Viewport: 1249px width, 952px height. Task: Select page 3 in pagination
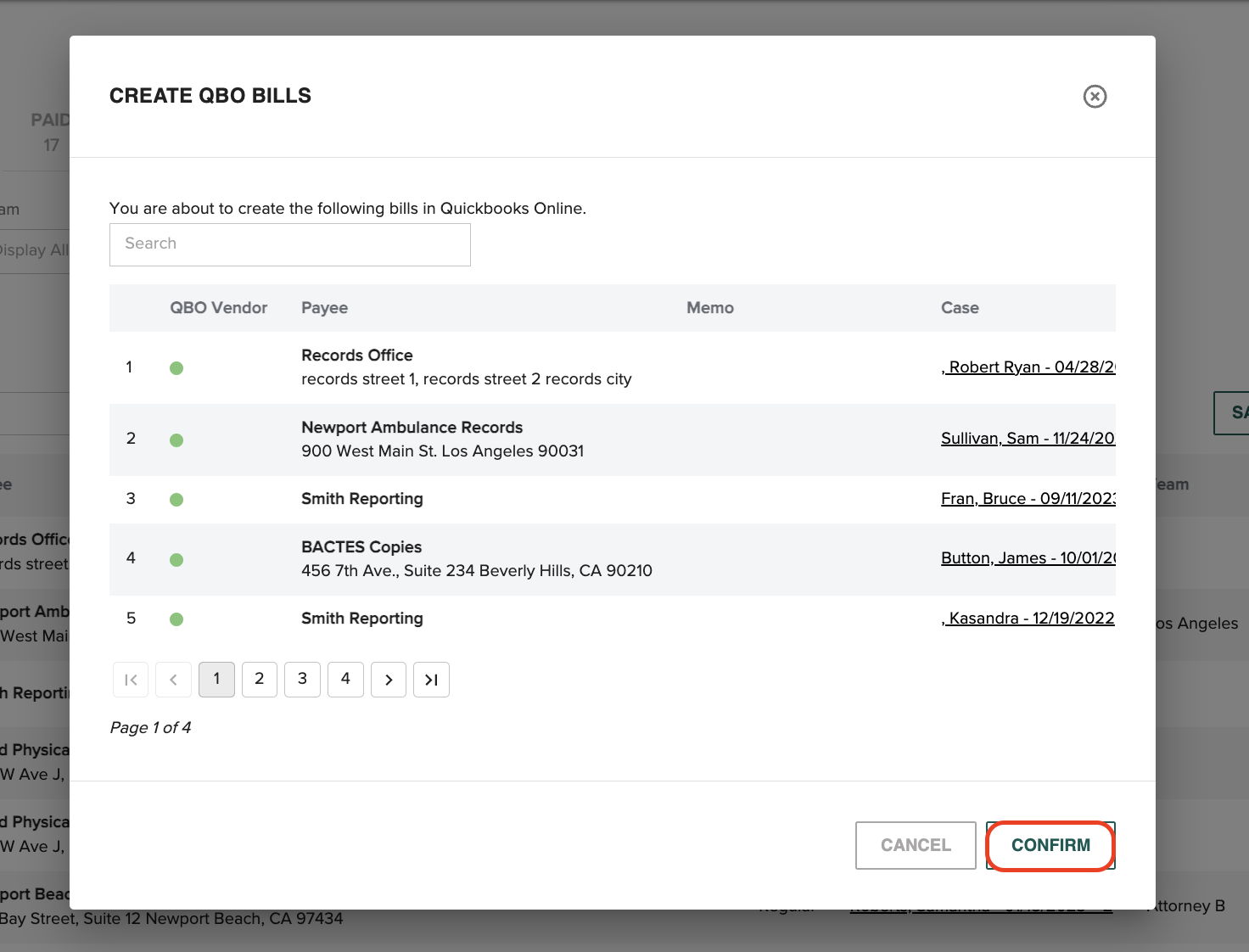[302, 680]
